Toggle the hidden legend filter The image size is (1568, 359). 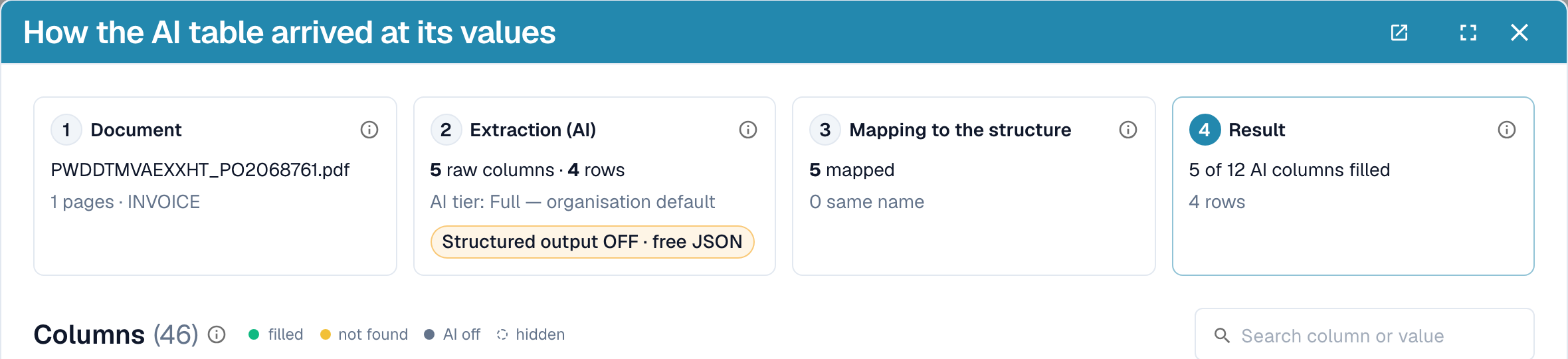531,334
